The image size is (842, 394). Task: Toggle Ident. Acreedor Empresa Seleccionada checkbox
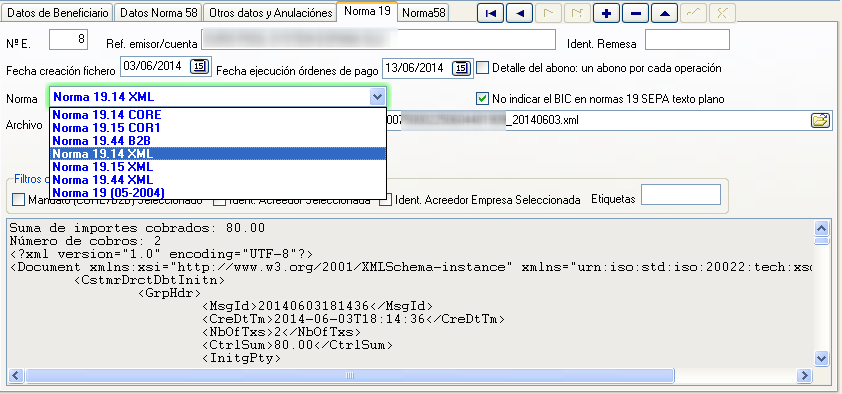click(x=385, y=200)
